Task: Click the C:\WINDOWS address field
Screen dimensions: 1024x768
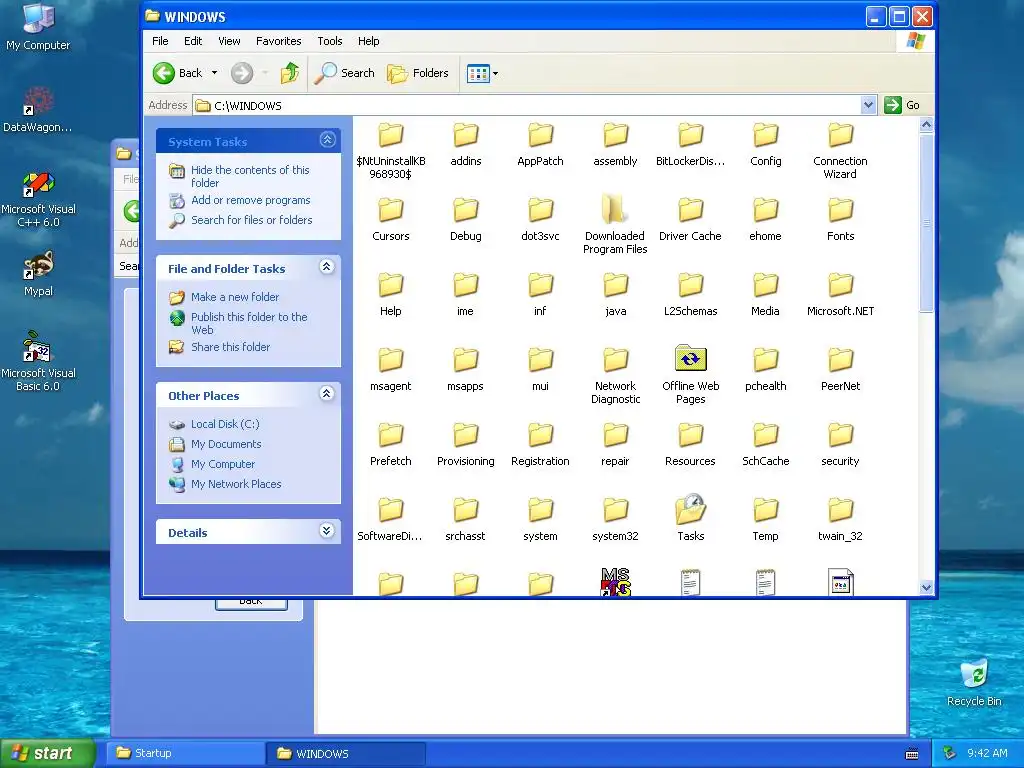Action: tap(527, 105)
